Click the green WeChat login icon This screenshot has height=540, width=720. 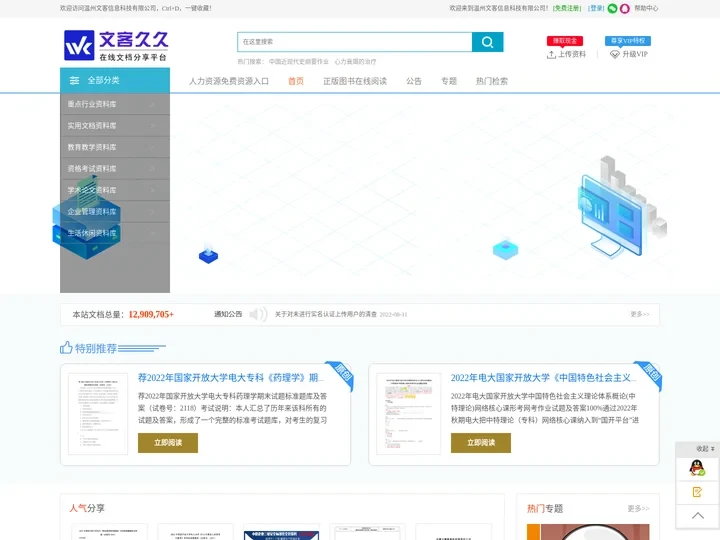(x=612, y=8)
